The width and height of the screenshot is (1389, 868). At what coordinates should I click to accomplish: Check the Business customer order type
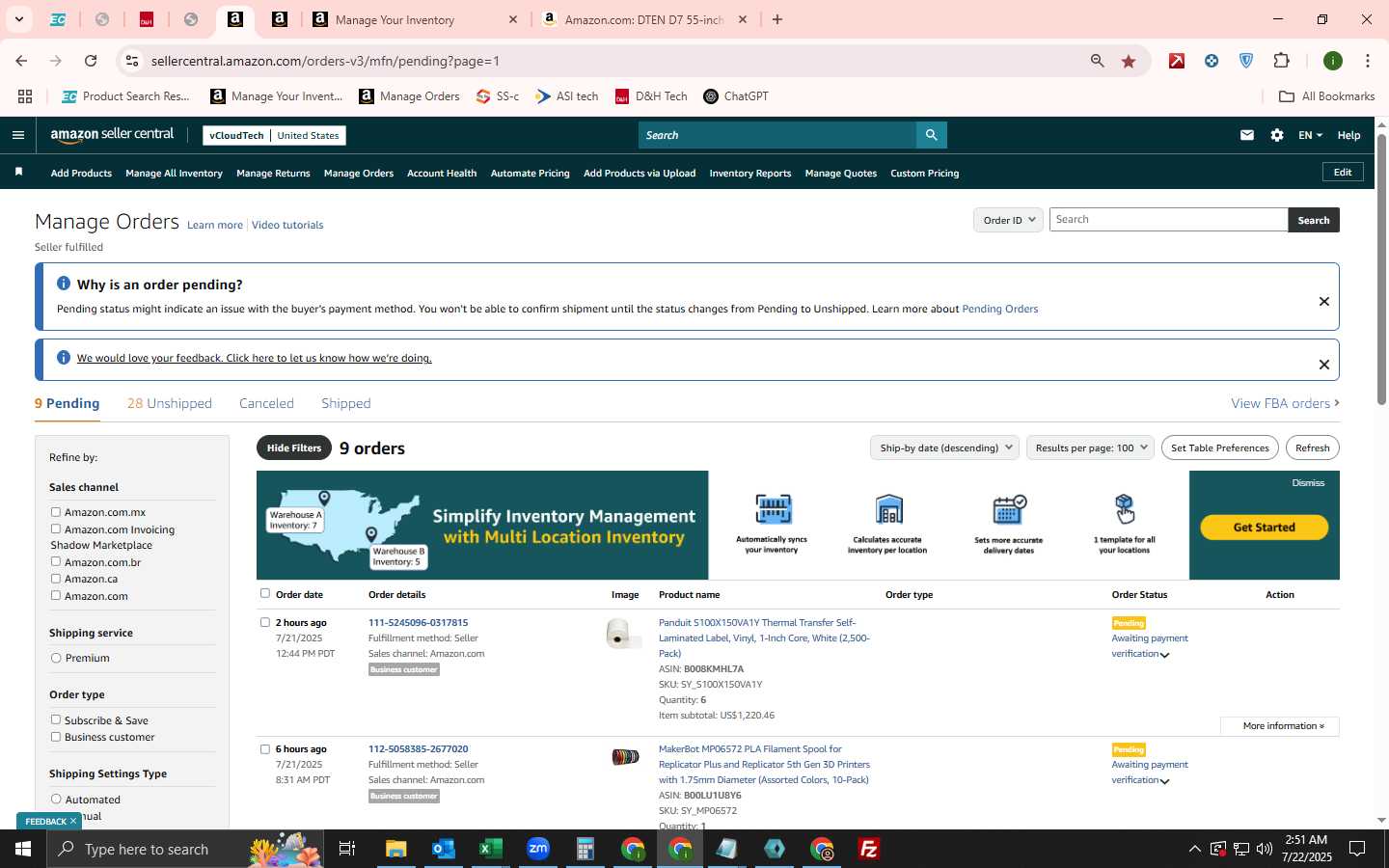tap(56, 737)
